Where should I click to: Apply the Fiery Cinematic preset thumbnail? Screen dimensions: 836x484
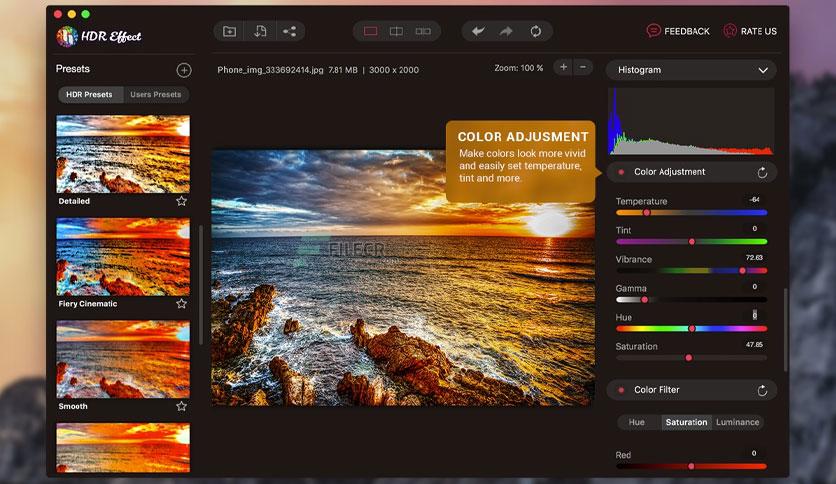(123, 256)
